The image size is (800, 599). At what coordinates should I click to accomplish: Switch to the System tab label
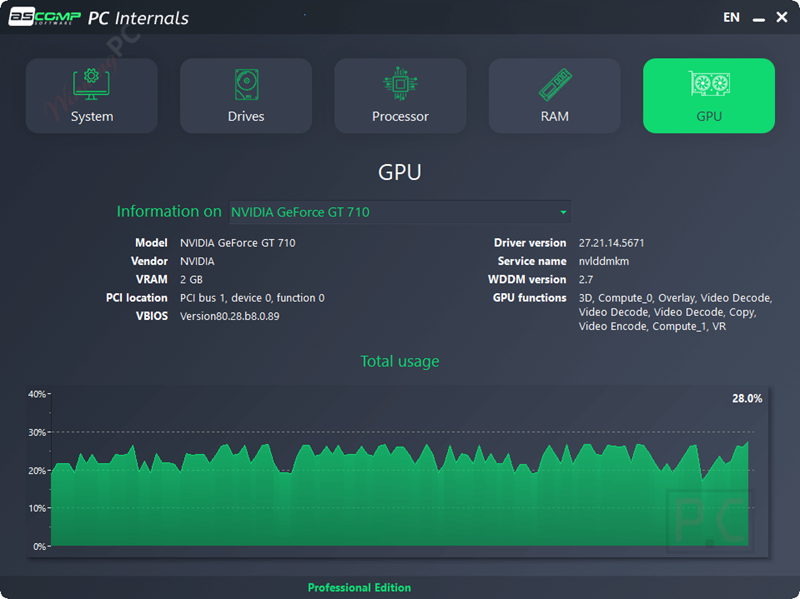click(x=92, y=117)
